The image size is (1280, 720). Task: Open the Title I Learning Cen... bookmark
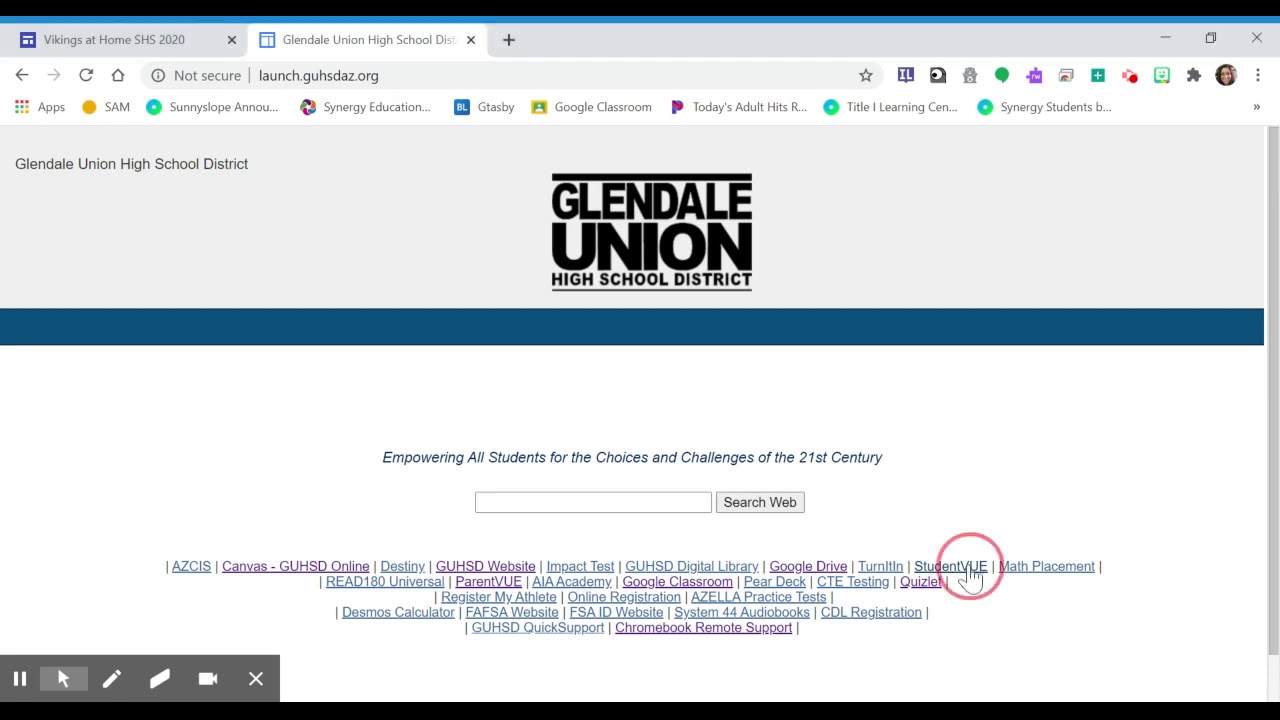pyautogui.click(x=890, y=107)
